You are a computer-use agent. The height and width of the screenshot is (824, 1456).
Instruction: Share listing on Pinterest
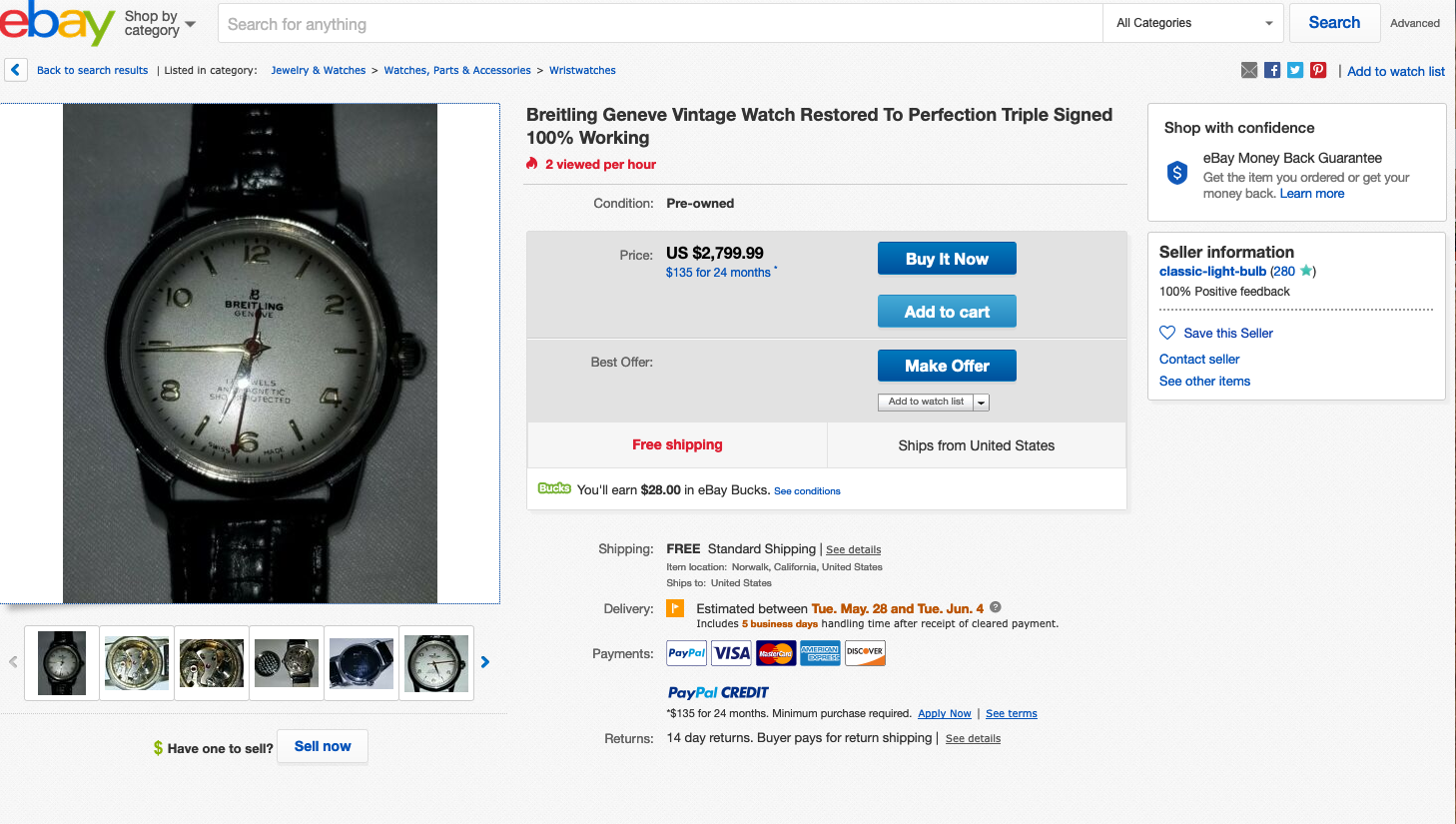(x=1318, y=70)
